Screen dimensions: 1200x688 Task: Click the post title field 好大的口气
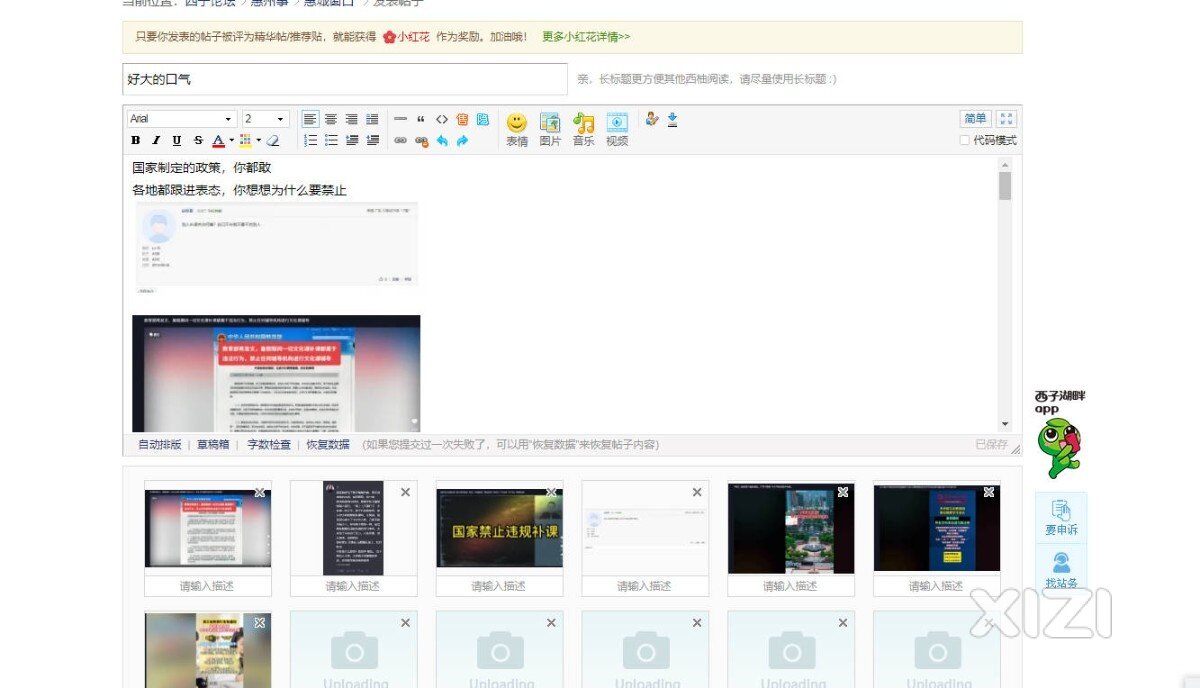click(345, 79)
